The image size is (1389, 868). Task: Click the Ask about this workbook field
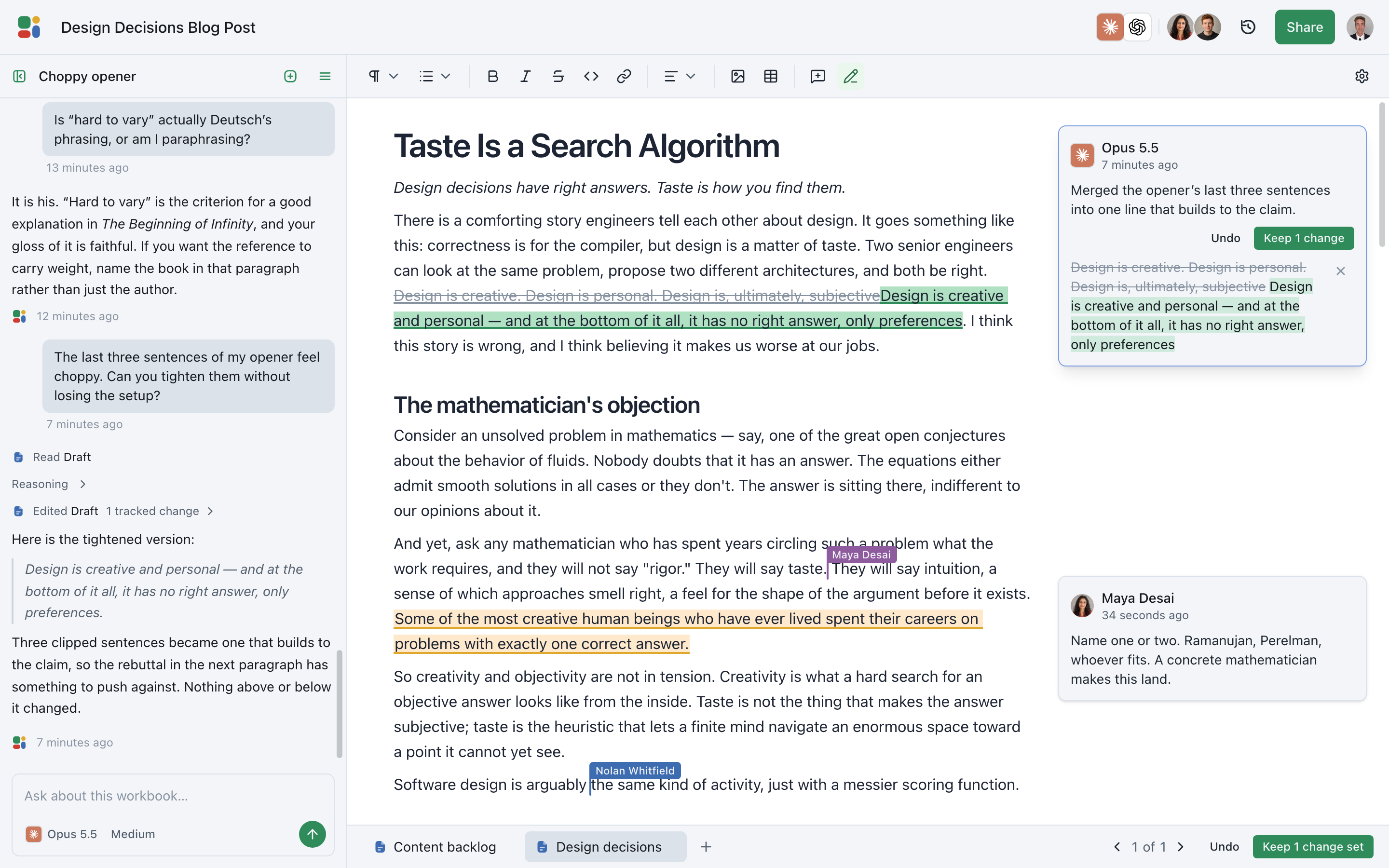173,796
